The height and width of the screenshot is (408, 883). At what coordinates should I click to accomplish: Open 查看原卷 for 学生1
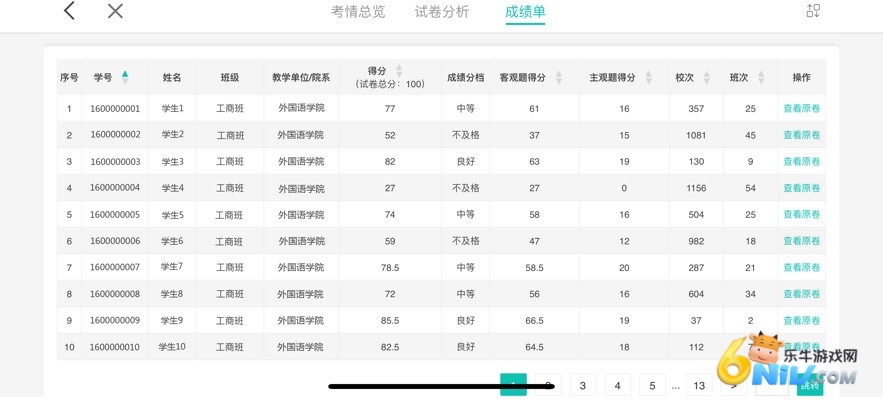tap(801, 109)
